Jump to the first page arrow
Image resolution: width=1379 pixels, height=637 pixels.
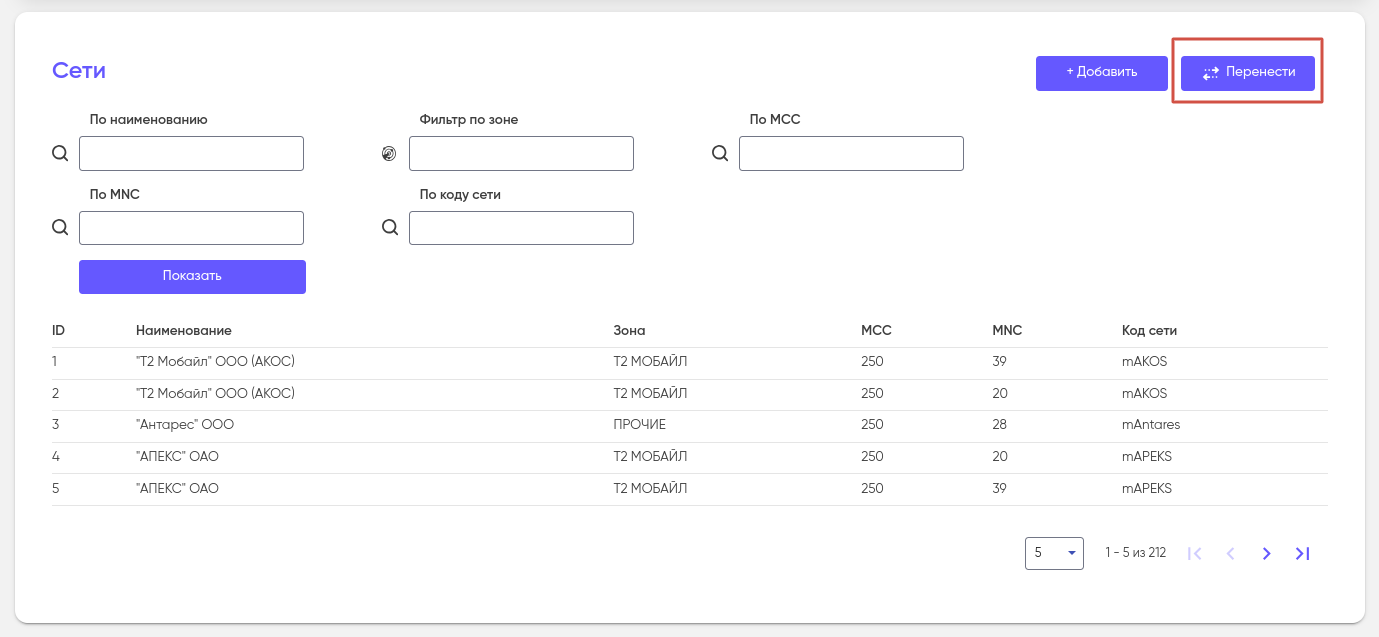[x=1194, y=553]
